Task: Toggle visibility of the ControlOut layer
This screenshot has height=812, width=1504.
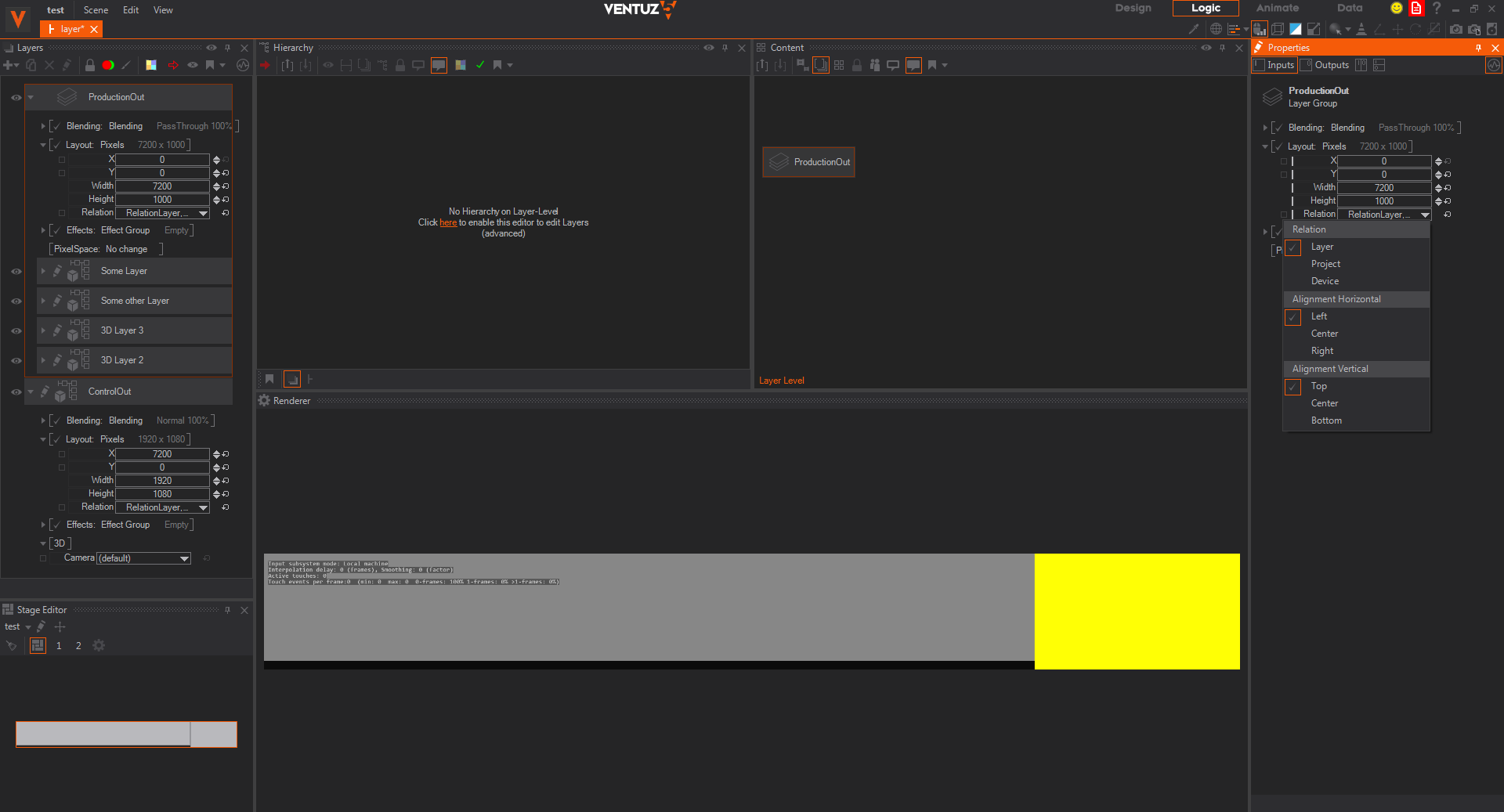Action: (16, 392)
